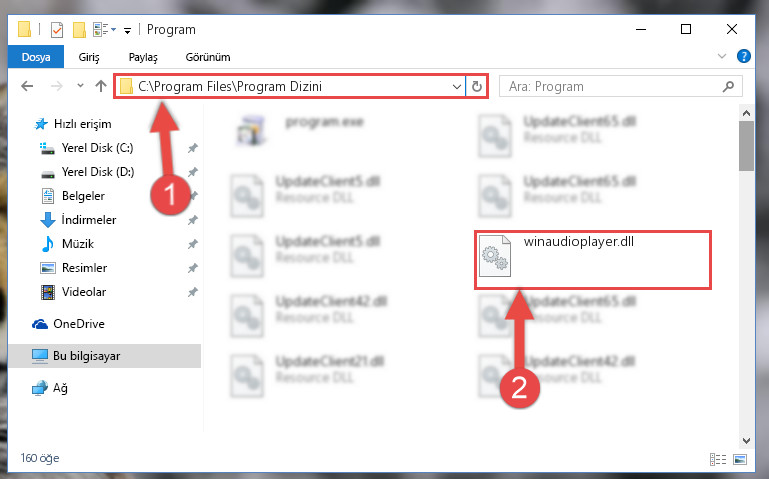Switch to large thumbnails view icon
769x479 pixels.
[740, 459]
